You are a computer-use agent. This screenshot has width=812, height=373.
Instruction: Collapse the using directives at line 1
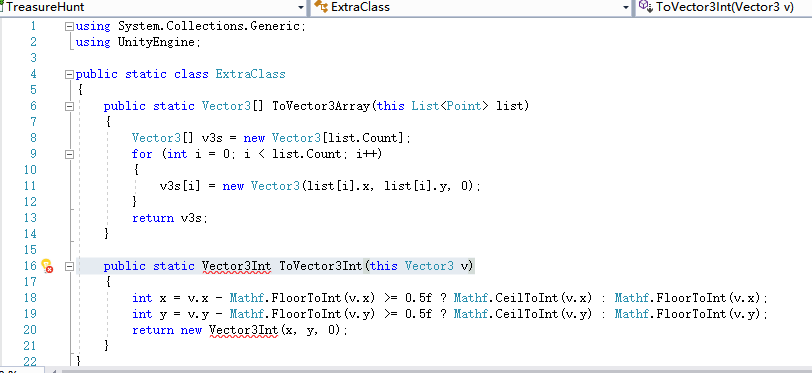coord(69,26)
